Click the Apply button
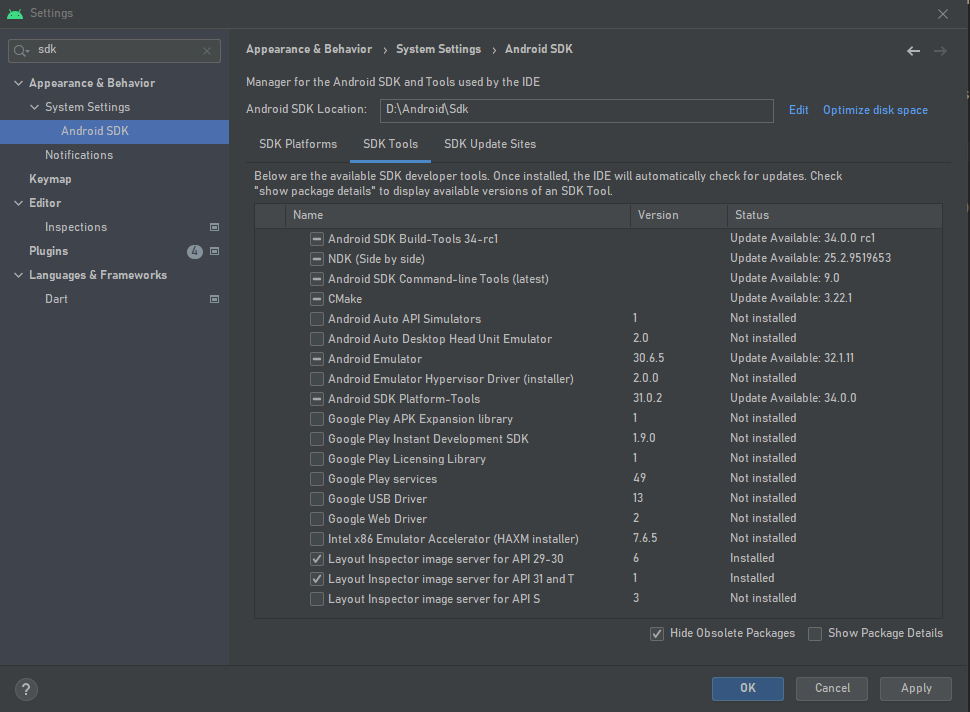This screenshot has width=970, height=712. pos(916,688)
